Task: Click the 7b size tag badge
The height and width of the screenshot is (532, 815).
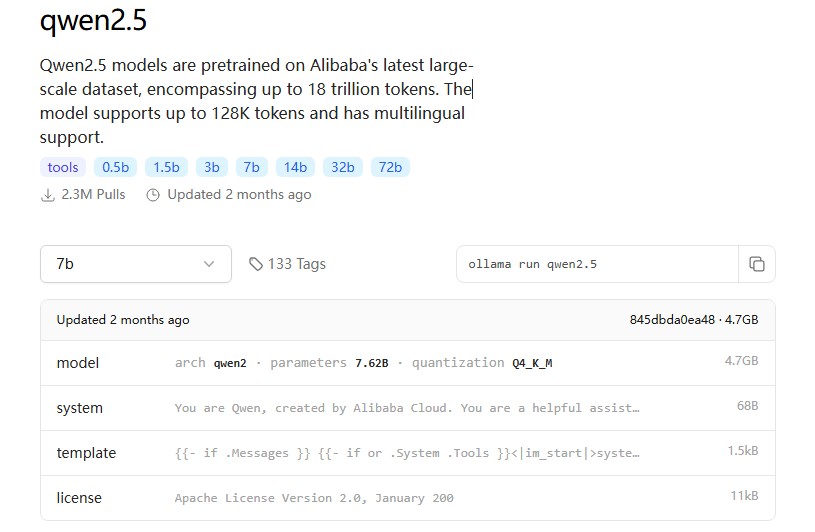Action: (251, 167)
